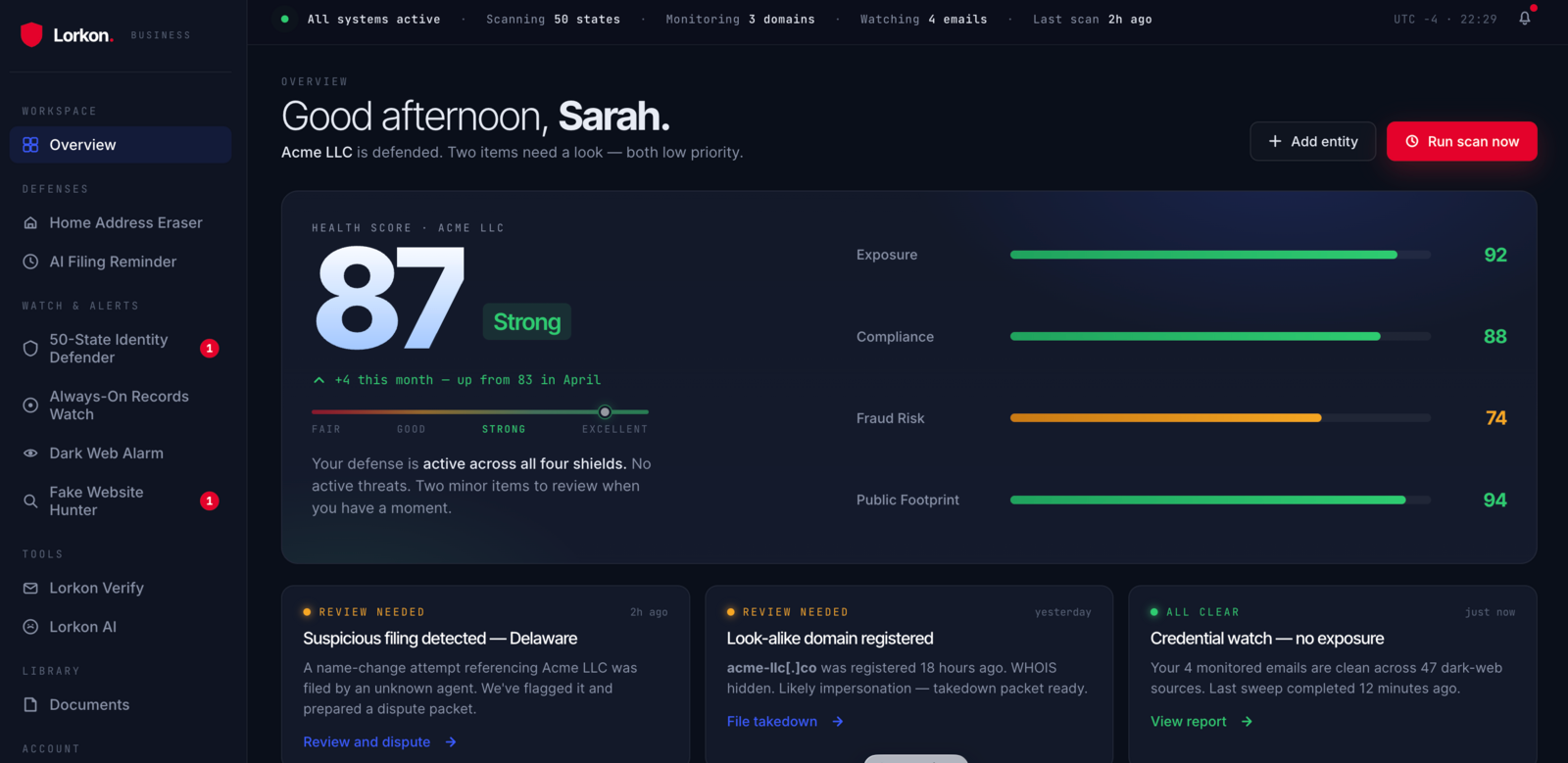The image size is (1568, 763).
Task: Open the notifications bell
Action: pyautogui.click(x=1525, y=19)
